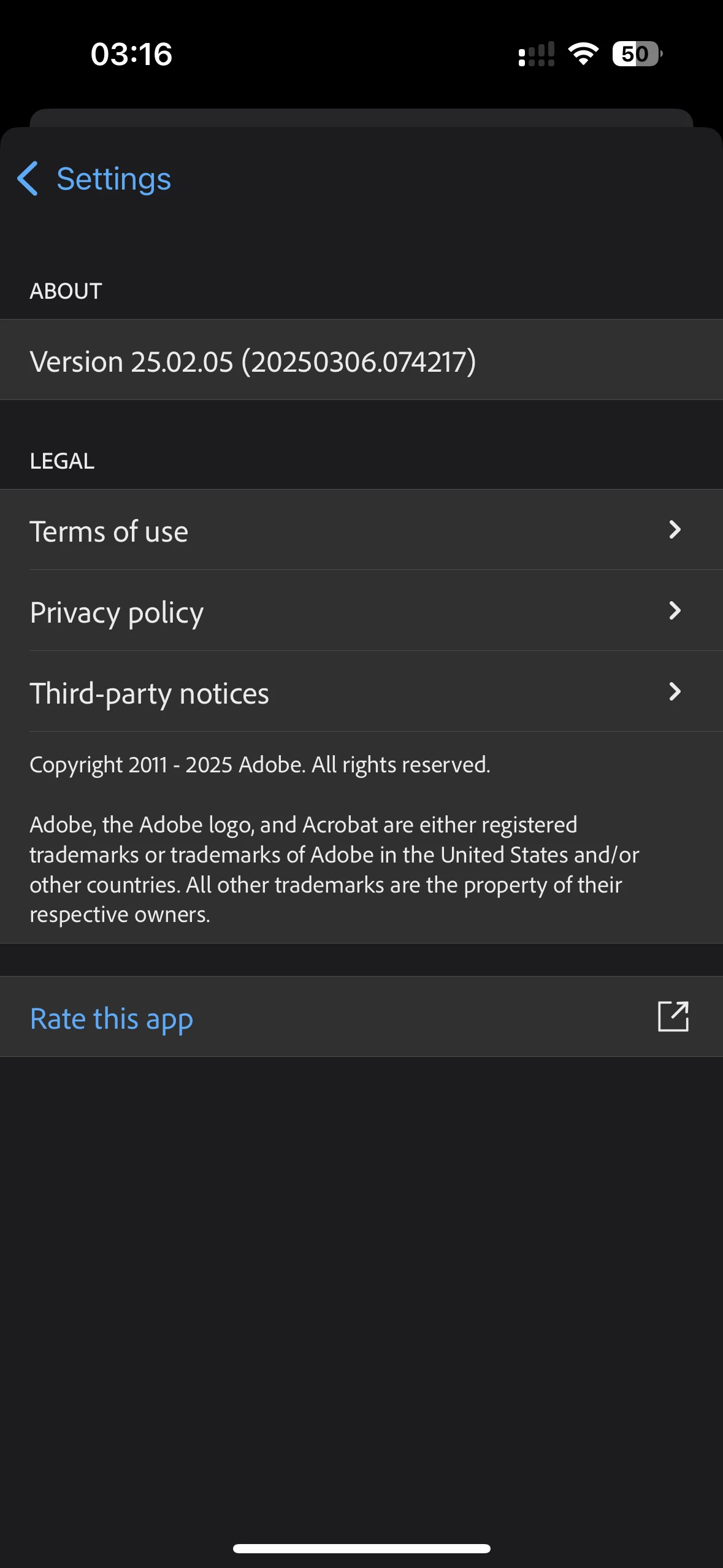
Task: Tap the Privacy policy chevron arrow
Action: 675,611
